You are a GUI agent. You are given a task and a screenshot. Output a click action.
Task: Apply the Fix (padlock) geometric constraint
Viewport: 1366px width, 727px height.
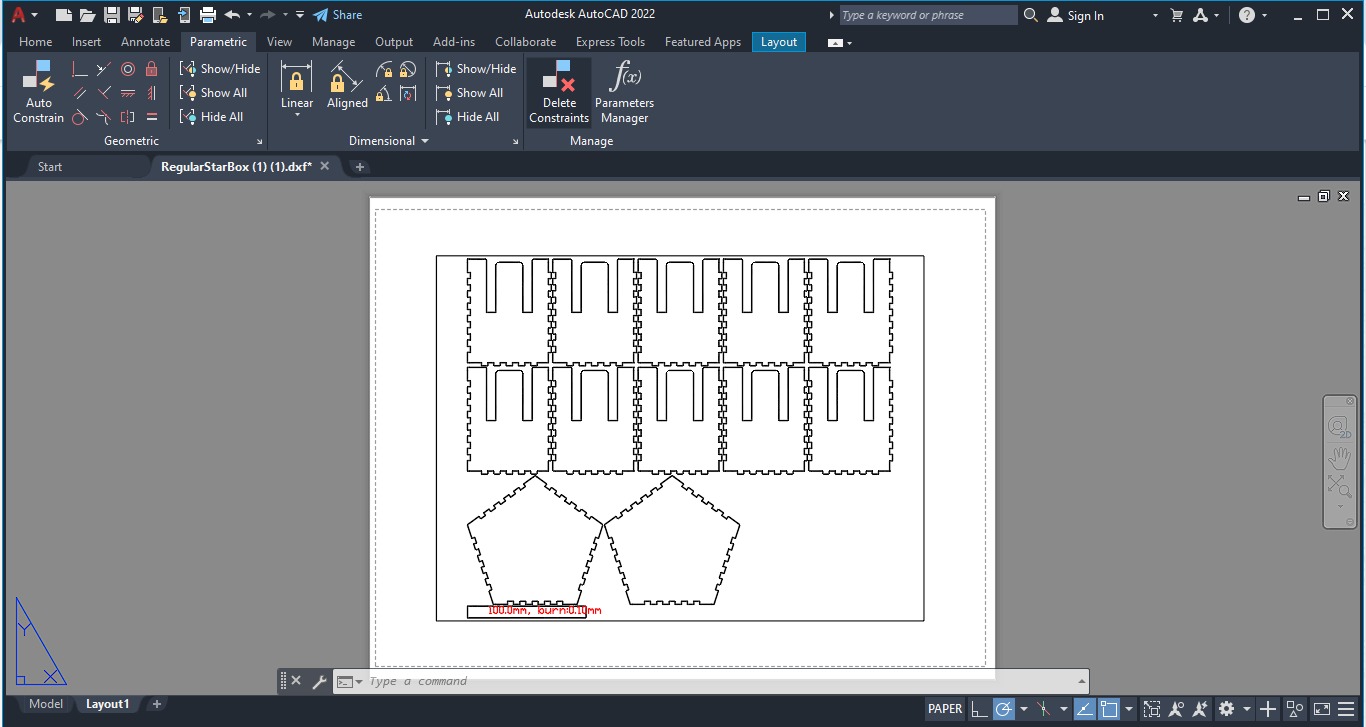(x=152, y=69)
